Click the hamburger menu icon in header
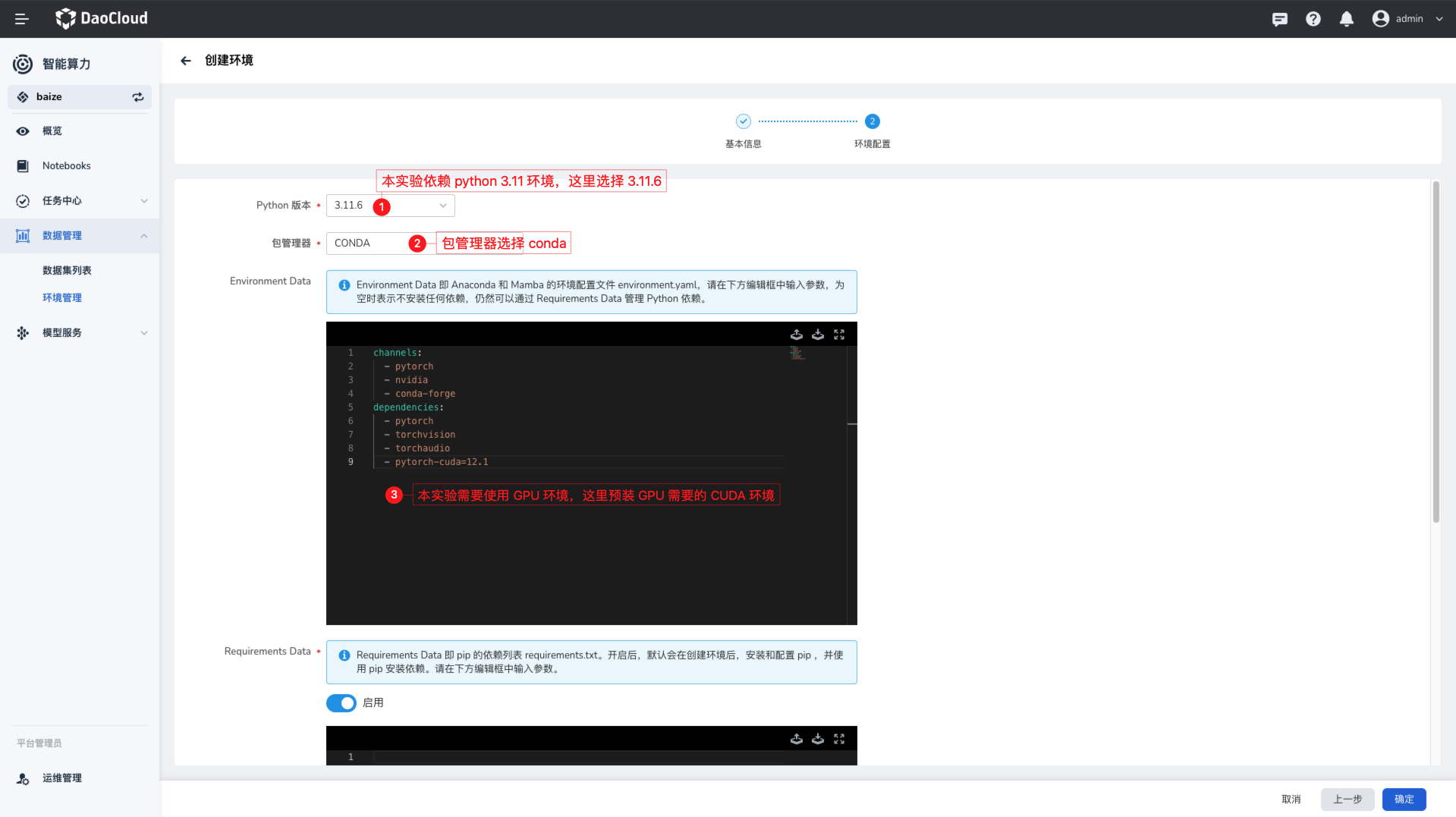Image resolution: width=1456 pixels, height=817 pixels. 21,19
